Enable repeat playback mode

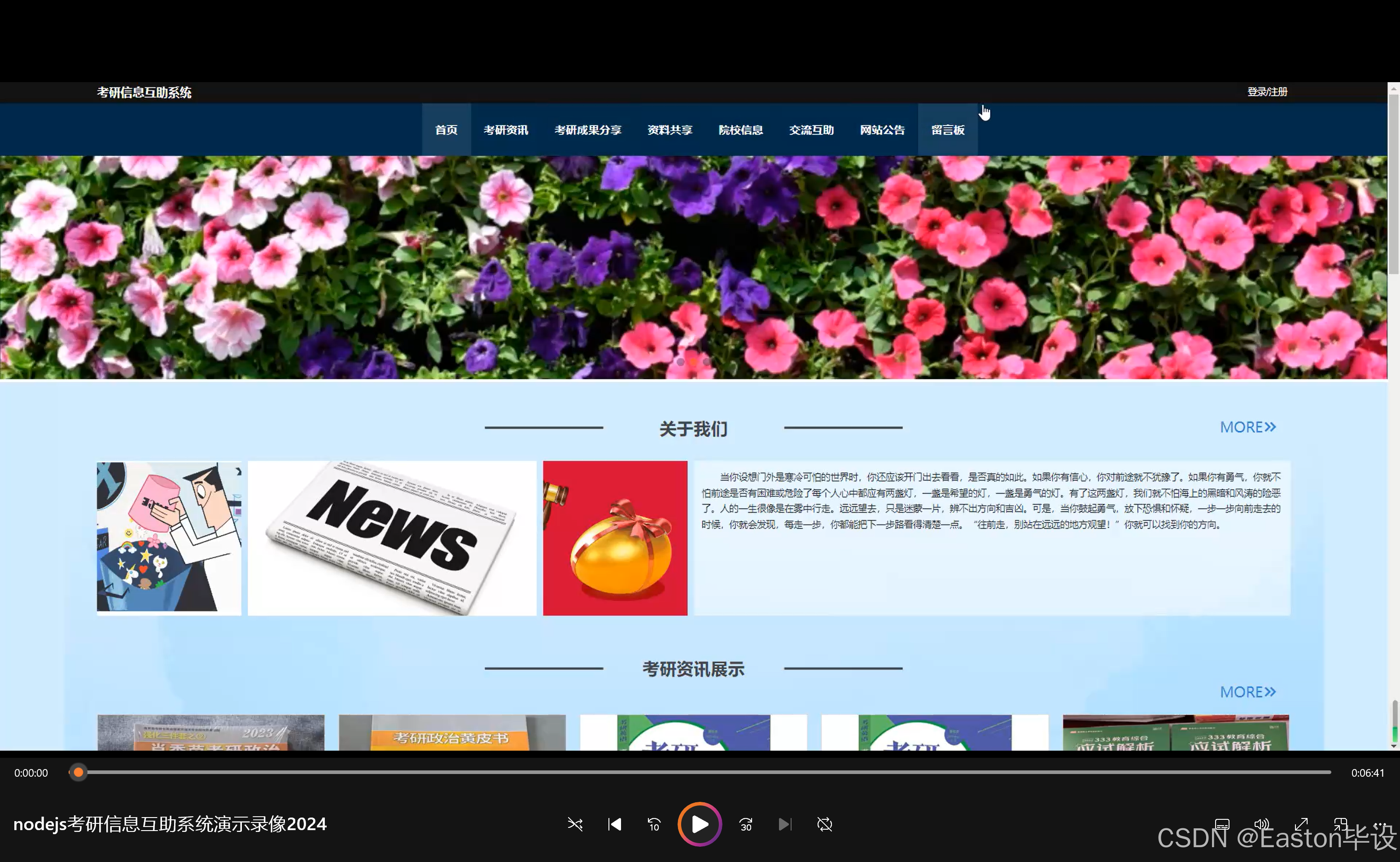(824, 824)
